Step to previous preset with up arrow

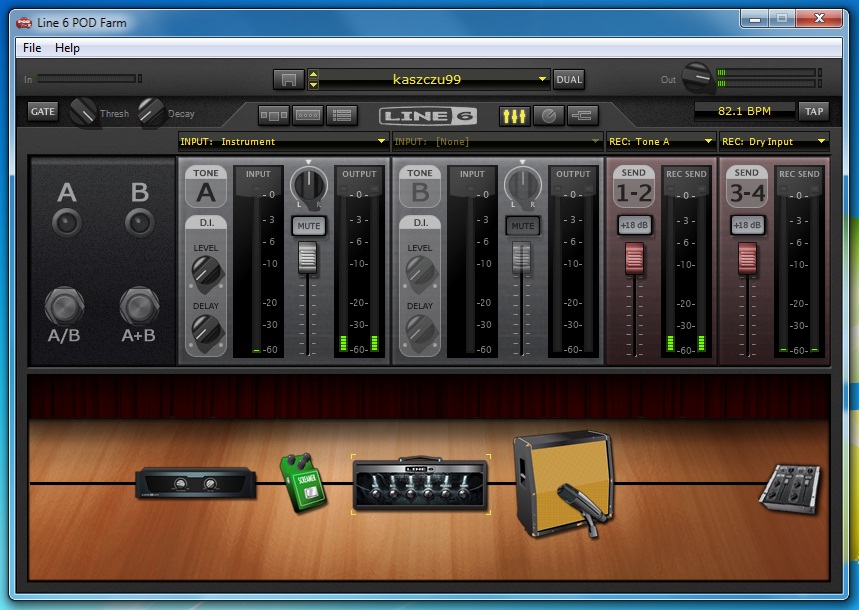[313, 75]
